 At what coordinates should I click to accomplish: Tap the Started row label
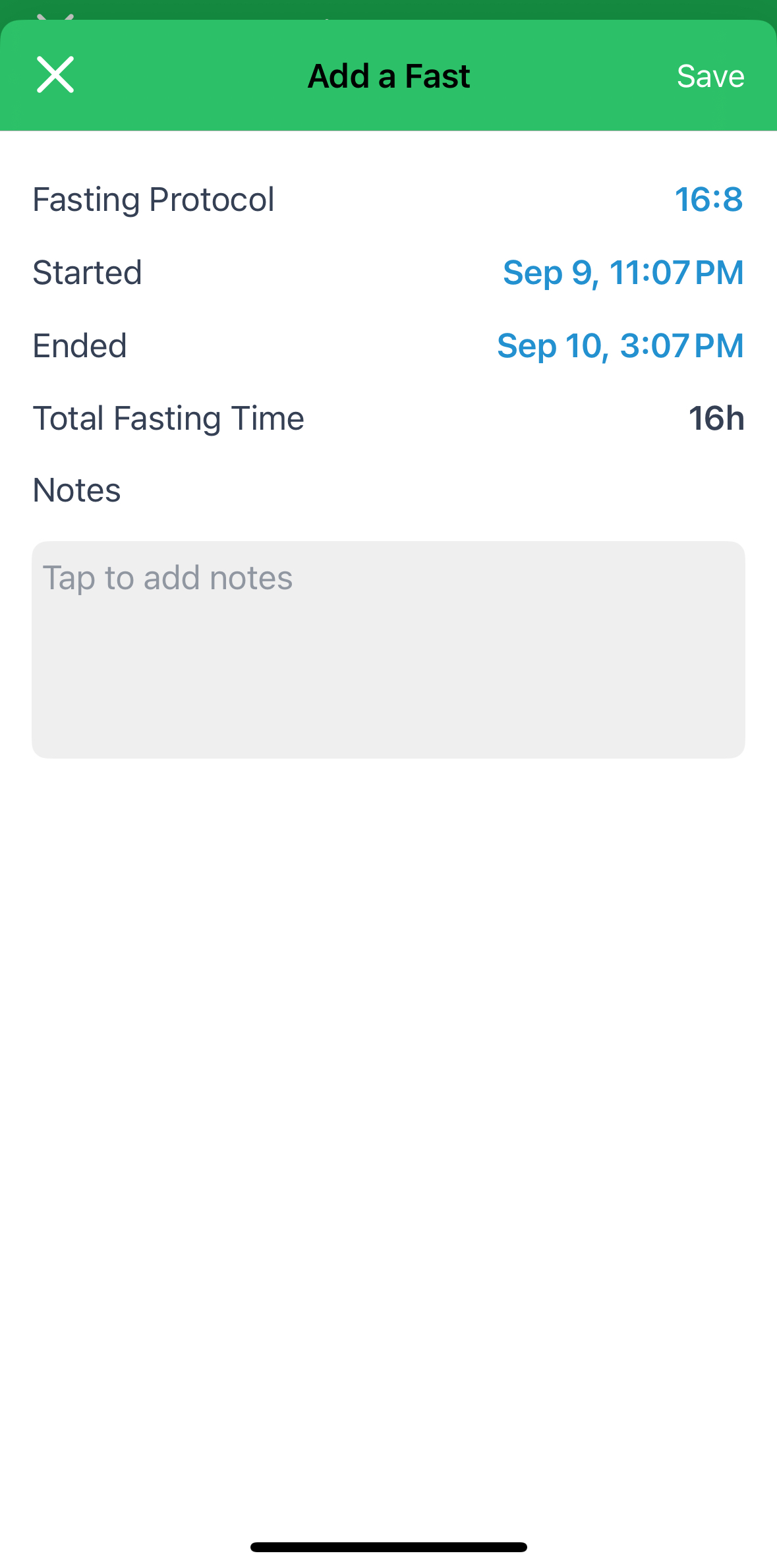pyautogui.click(x=88, y=273)
